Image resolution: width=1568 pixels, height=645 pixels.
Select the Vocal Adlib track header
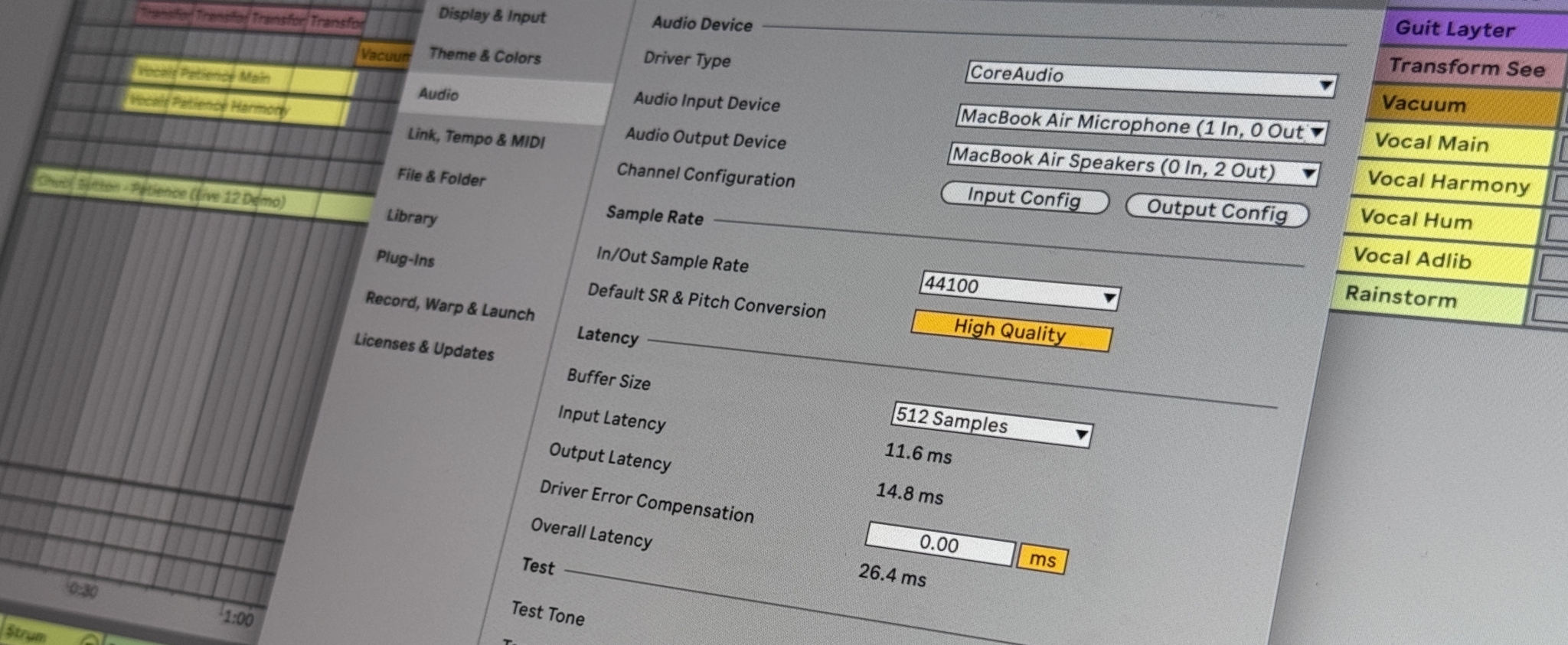1436,259
